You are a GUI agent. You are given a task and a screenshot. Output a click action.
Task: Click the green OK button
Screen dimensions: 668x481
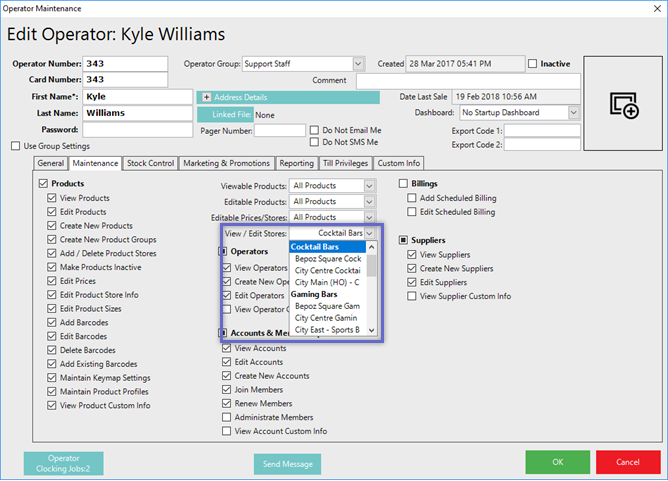pos(557,462)
